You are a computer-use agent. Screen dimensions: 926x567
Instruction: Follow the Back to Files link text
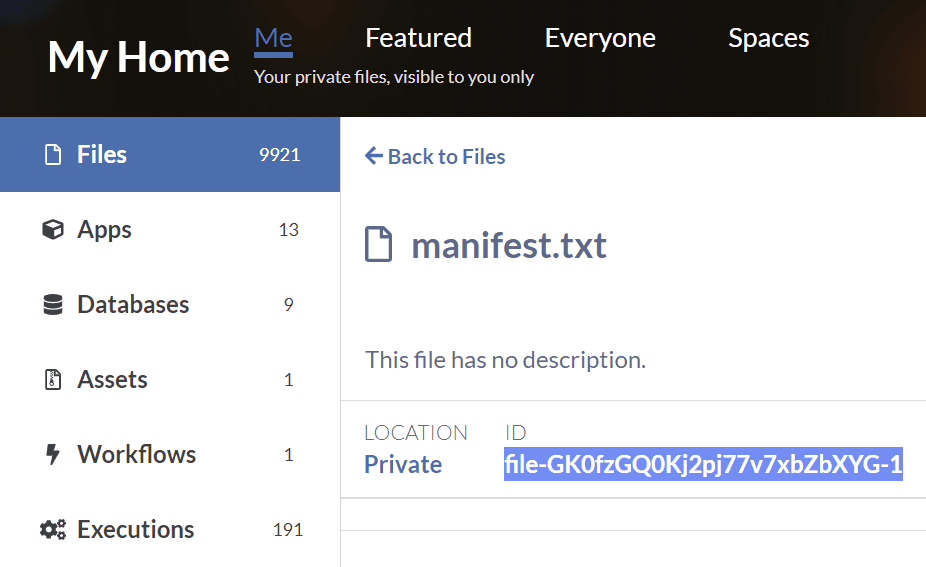point(446,156)
